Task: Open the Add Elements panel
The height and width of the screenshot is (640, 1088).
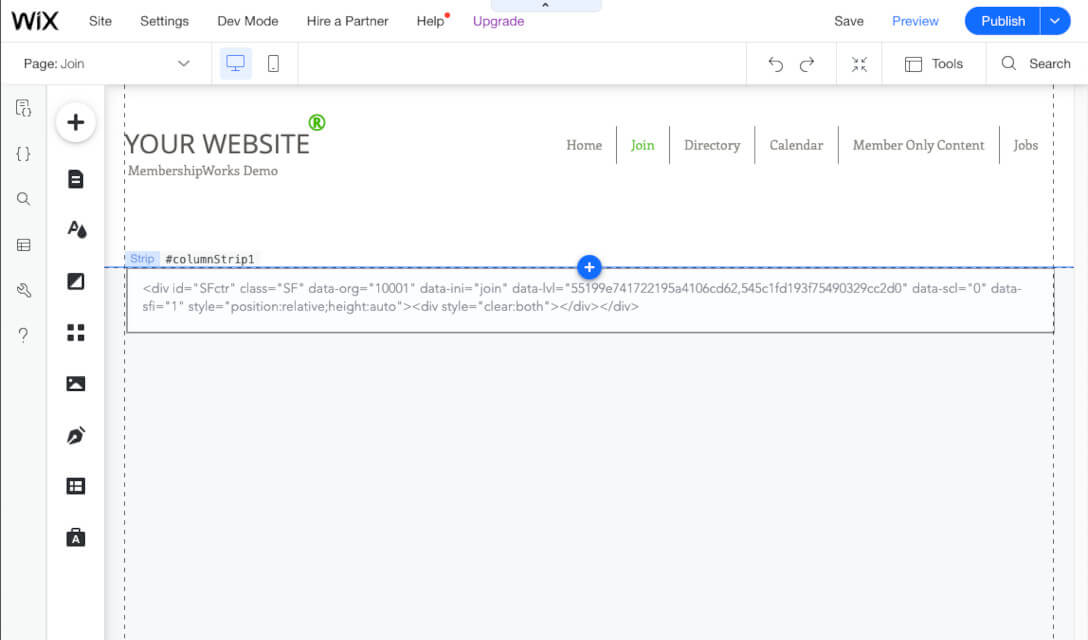Action: pyautogui.click(x=75, y=121)
